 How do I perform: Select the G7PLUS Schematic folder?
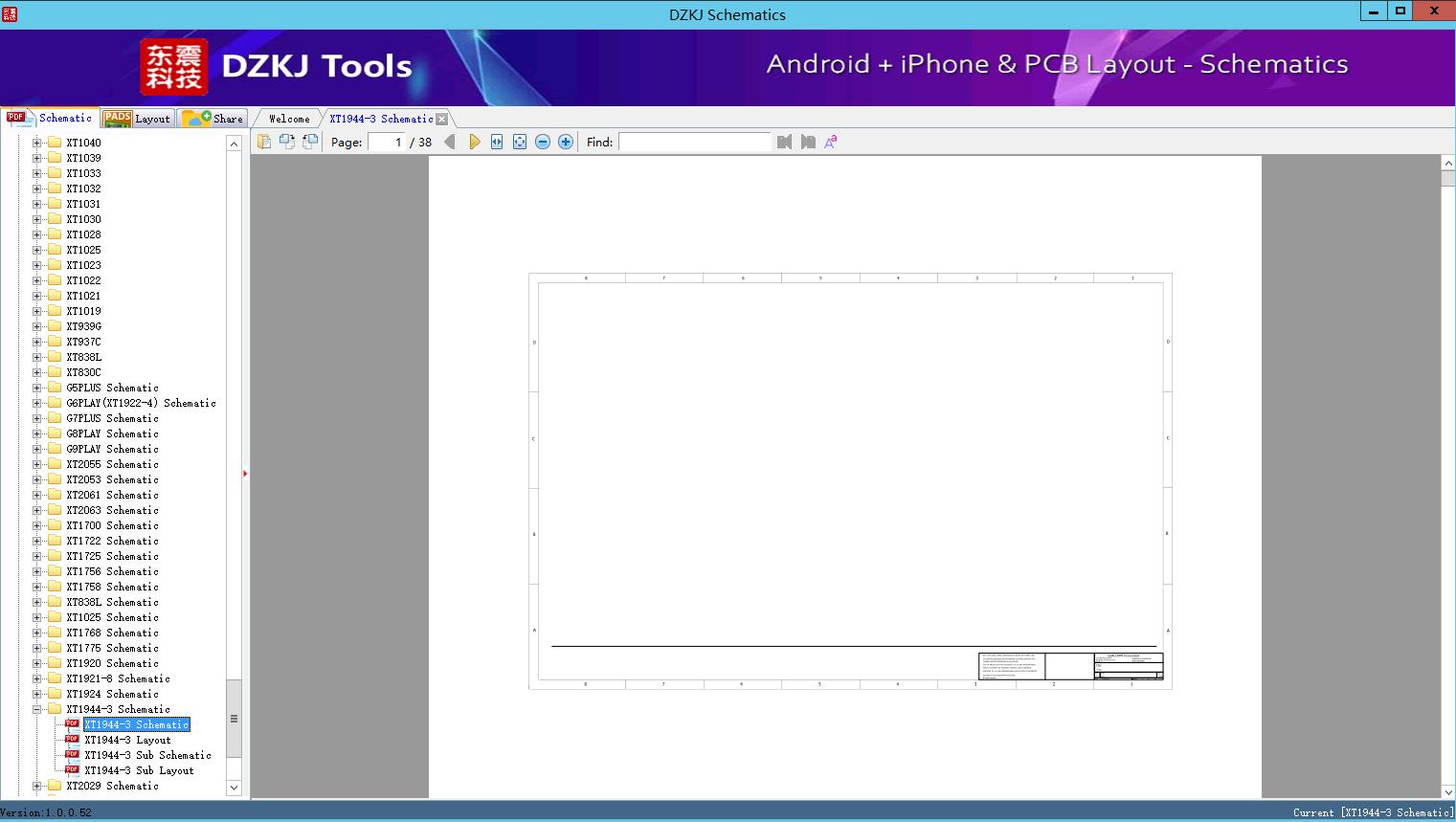(112, 418)
